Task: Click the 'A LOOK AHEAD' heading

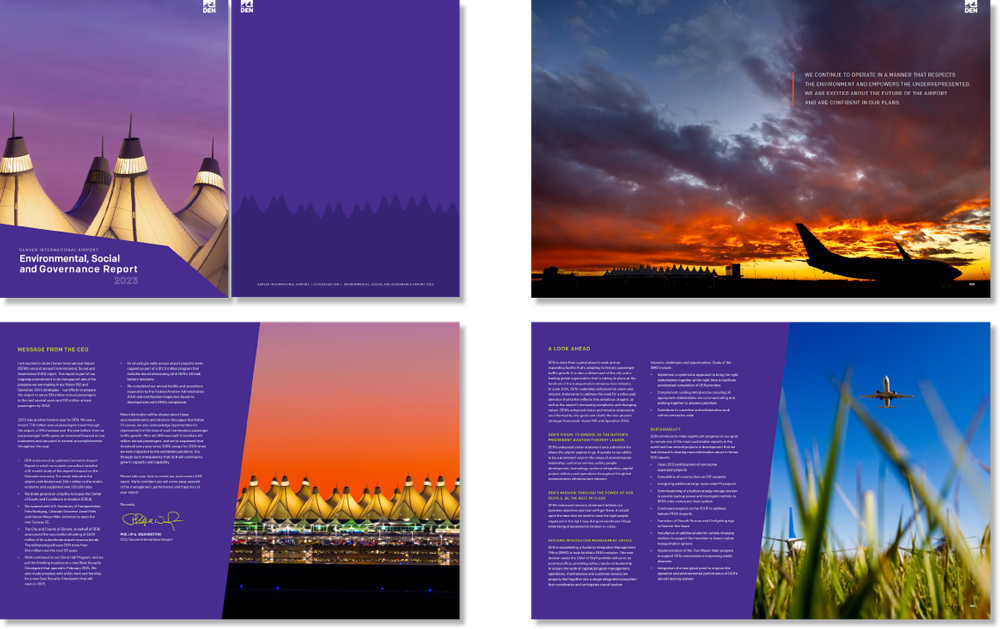Action: coord(569,349)
